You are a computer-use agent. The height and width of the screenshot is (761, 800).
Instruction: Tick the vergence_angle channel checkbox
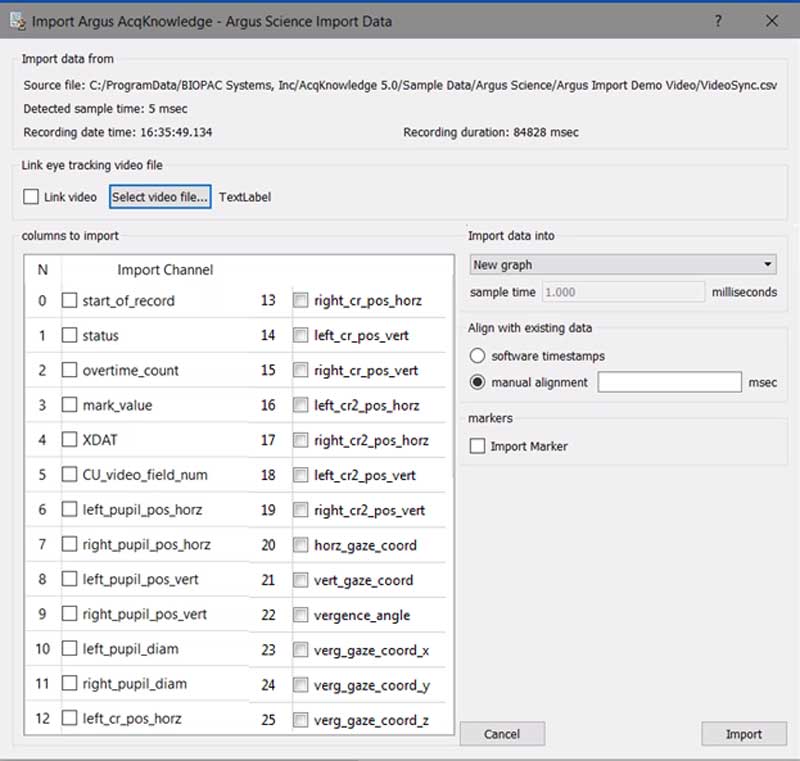tap(300, 615)
